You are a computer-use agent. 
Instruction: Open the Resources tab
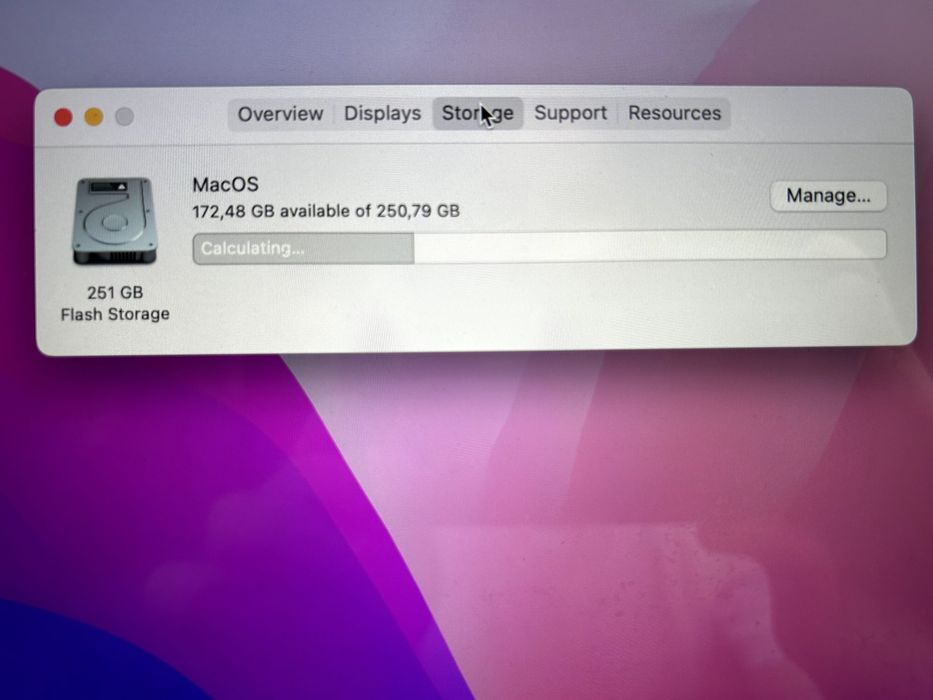click(674, 112)
